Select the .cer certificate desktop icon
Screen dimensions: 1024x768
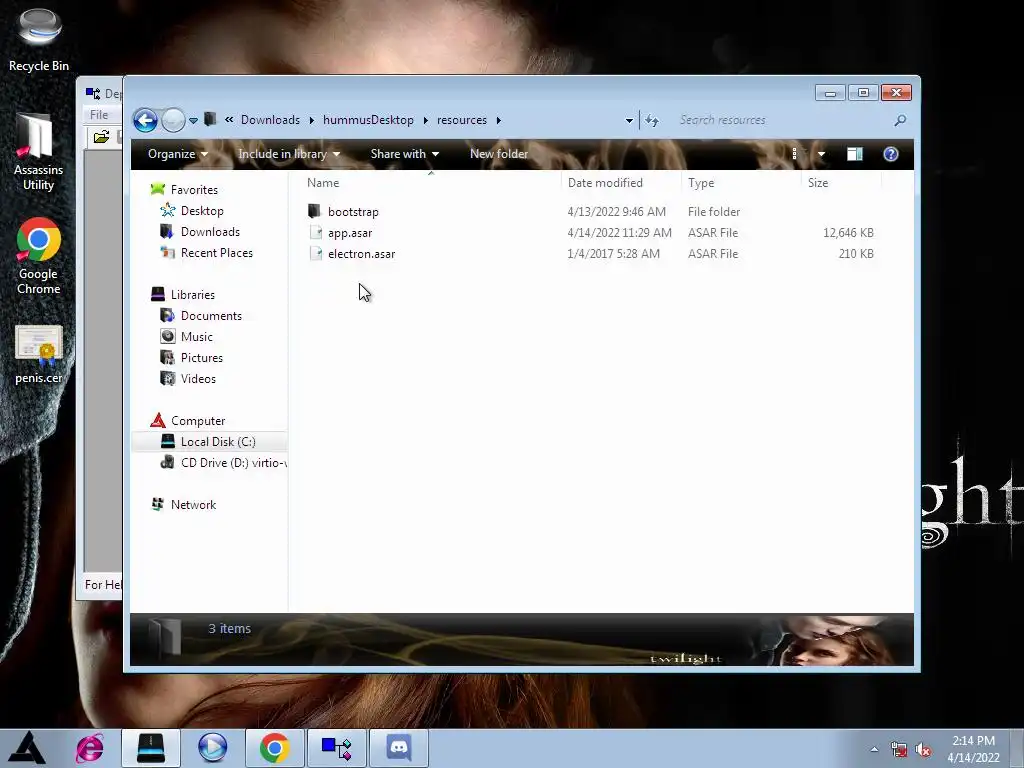pyautogui.click(x=39, y=355)
